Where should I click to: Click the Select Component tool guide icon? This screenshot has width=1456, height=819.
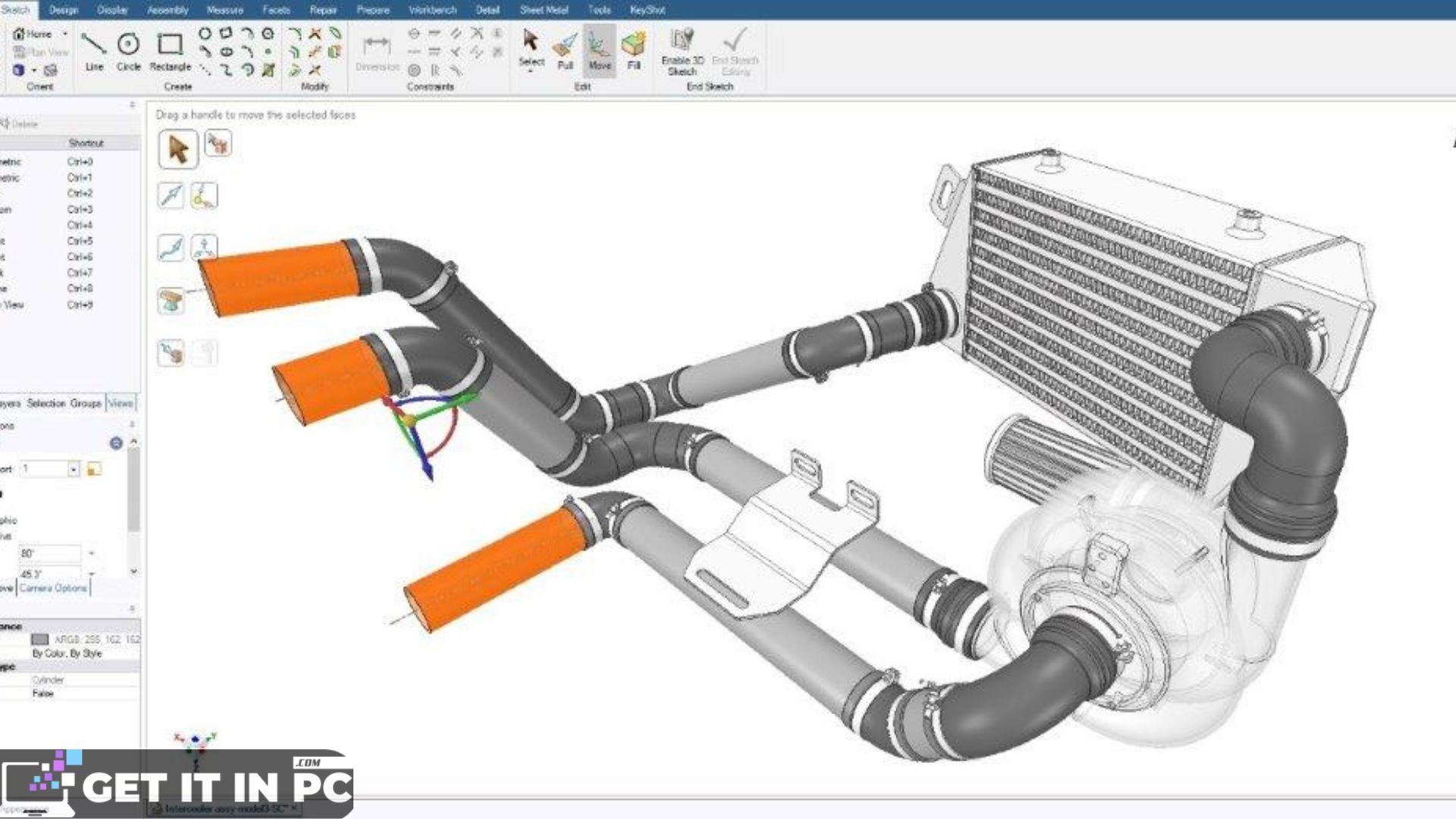[x=218, y=143]
